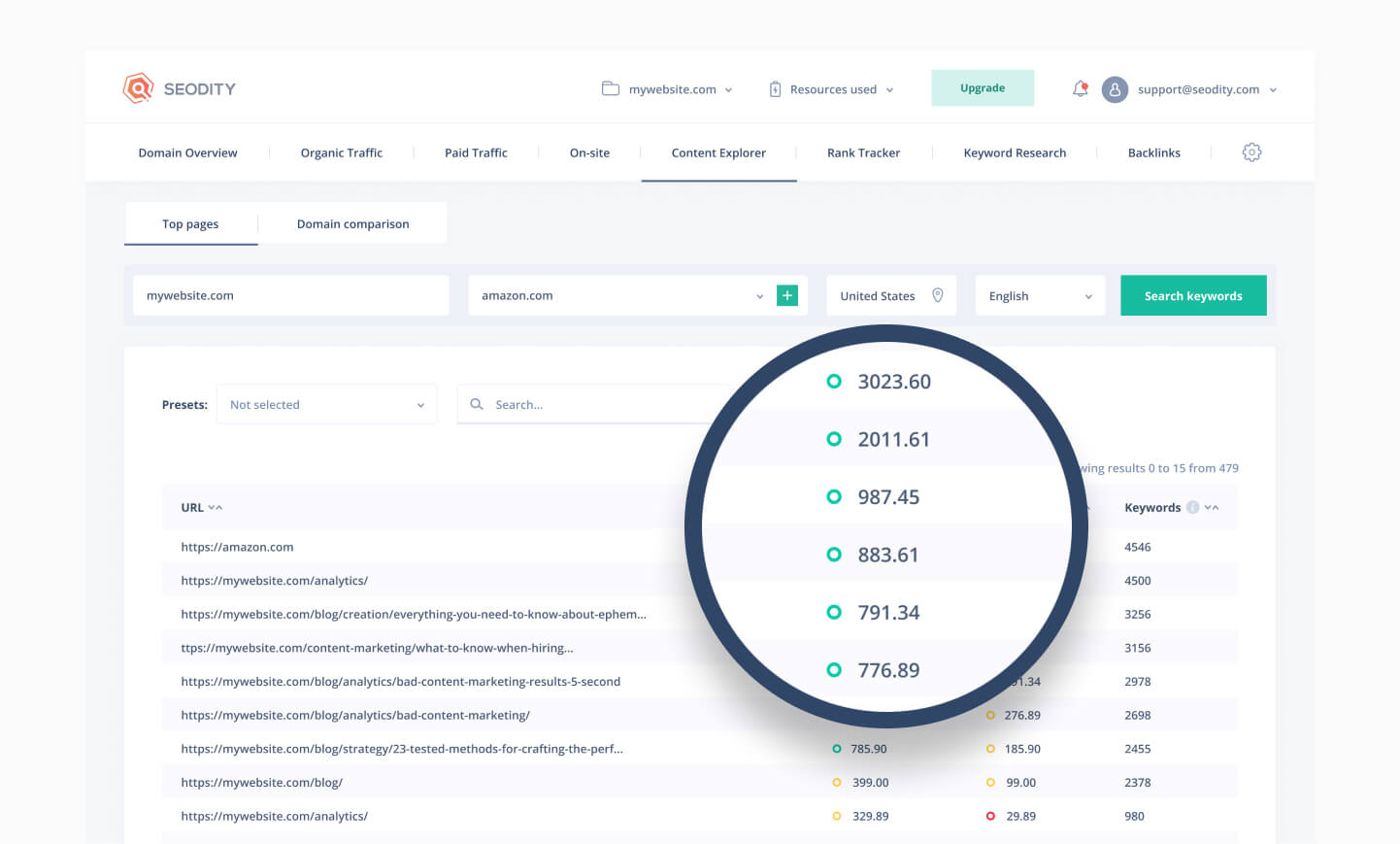Open the Rank Tracker menu item
1400x844 pixels.
pos(863,152)
